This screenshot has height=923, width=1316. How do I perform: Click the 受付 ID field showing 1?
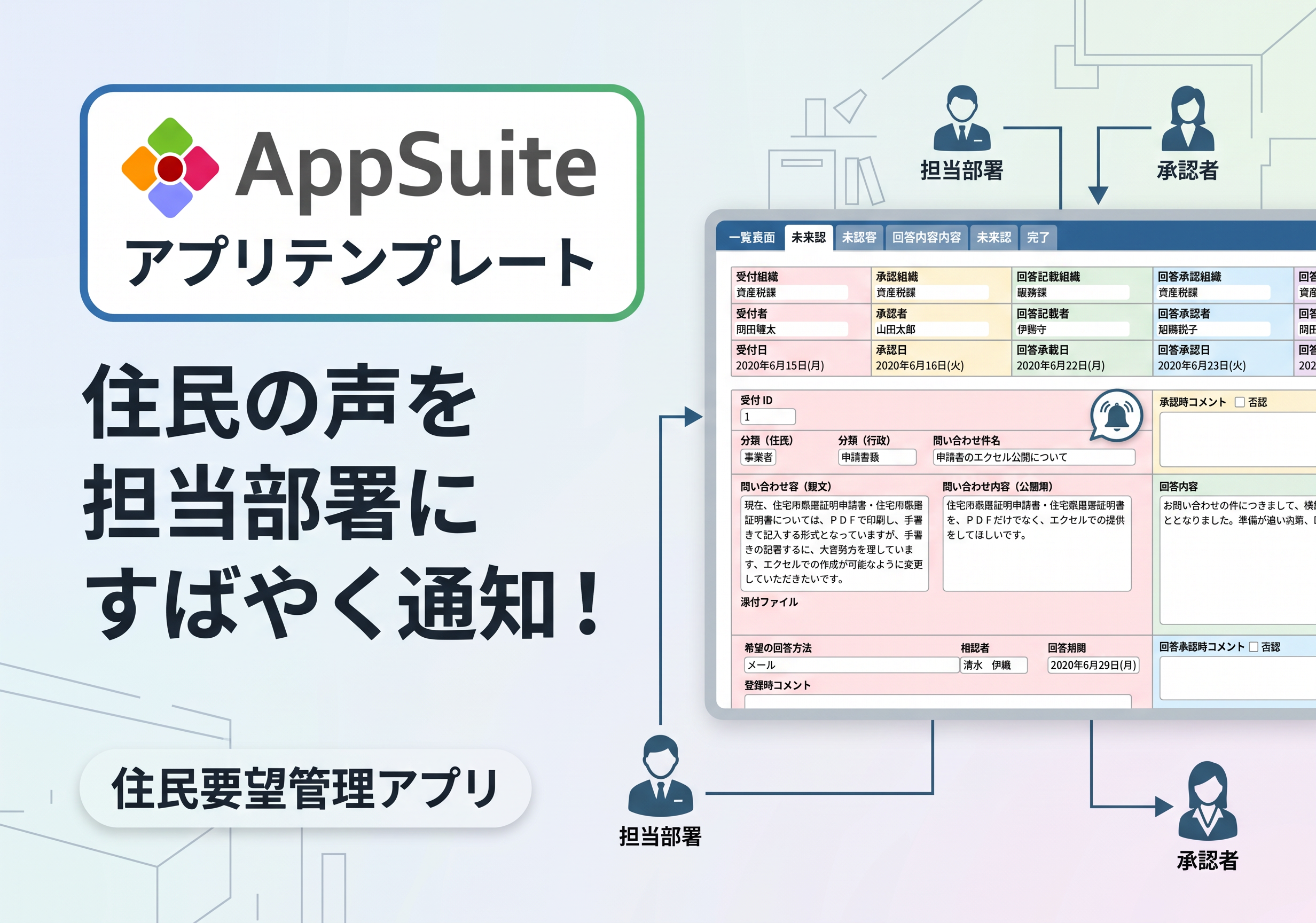pos(767,417)
